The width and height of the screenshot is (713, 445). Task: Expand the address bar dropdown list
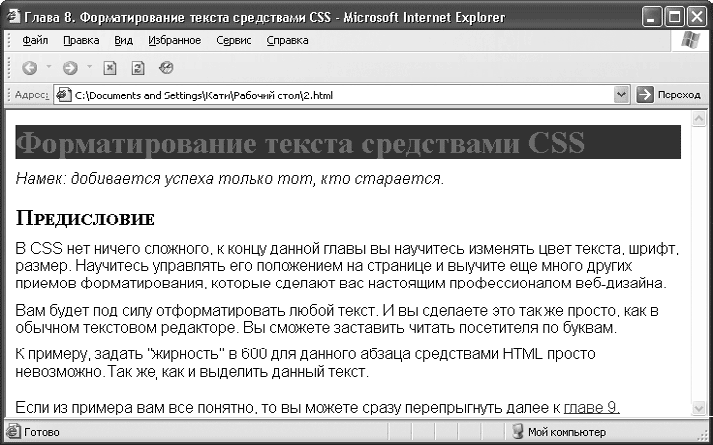621,95
